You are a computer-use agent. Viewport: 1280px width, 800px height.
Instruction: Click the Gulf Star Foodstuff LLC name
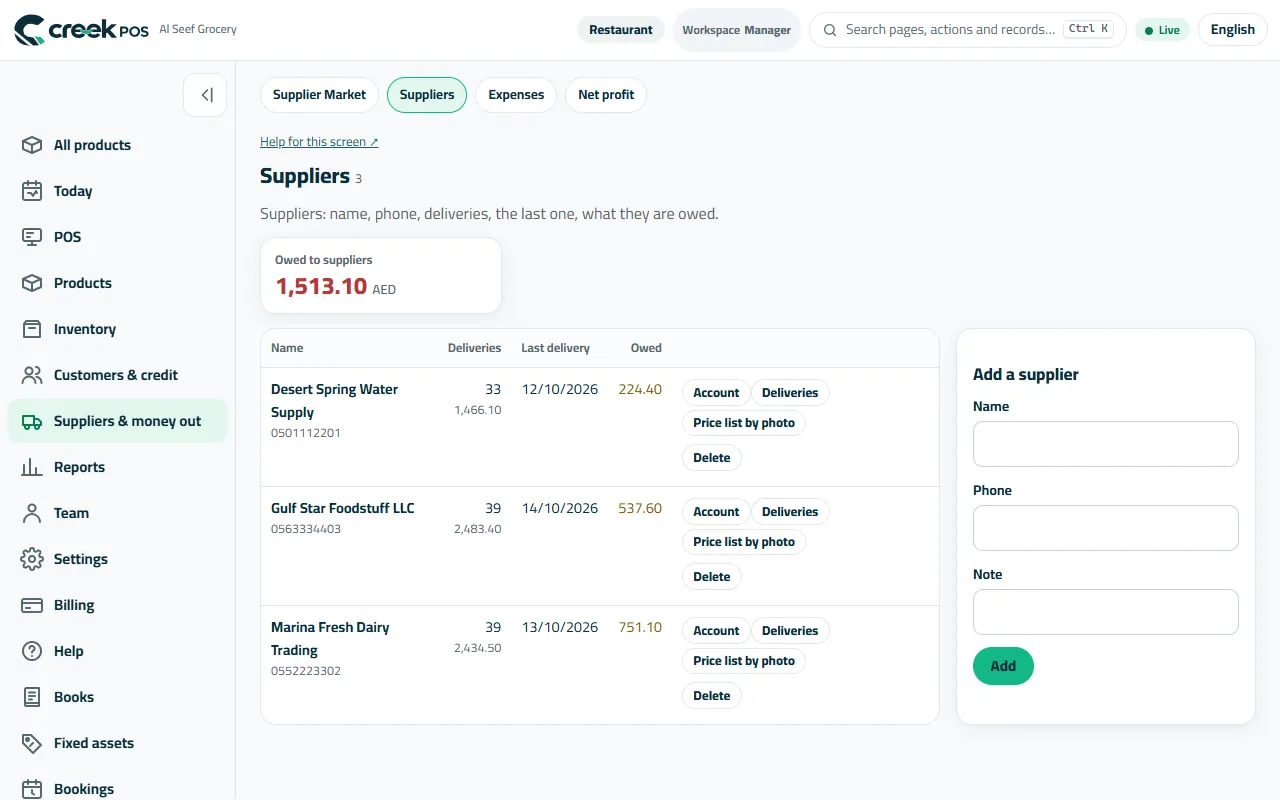tap(342, 508)
